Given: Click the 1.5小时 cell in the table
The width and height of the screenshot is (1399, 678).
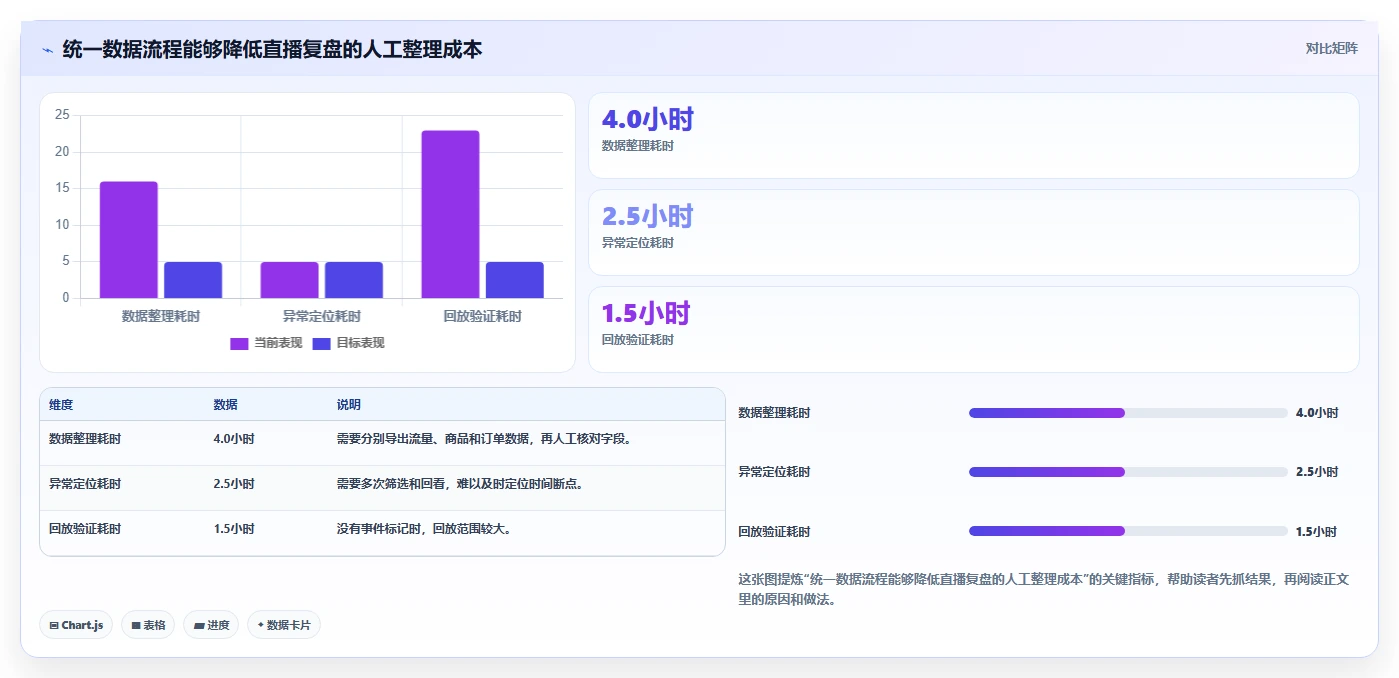Looking at the screenshot, I should coord(234,528).
